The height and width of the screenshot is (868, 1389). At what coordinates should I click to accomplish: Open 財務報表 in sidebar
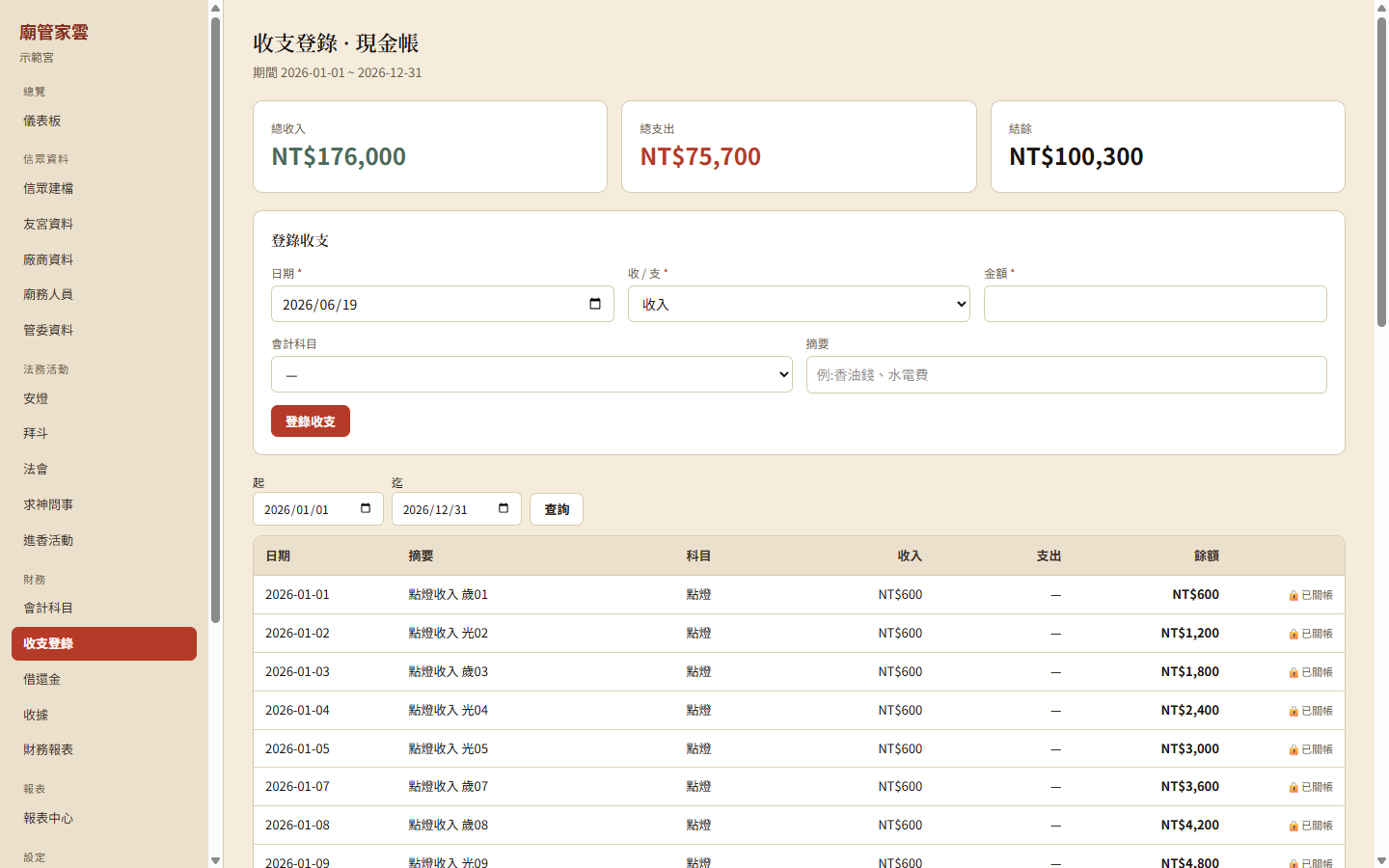pyautogui.click(x=104, y=749)
